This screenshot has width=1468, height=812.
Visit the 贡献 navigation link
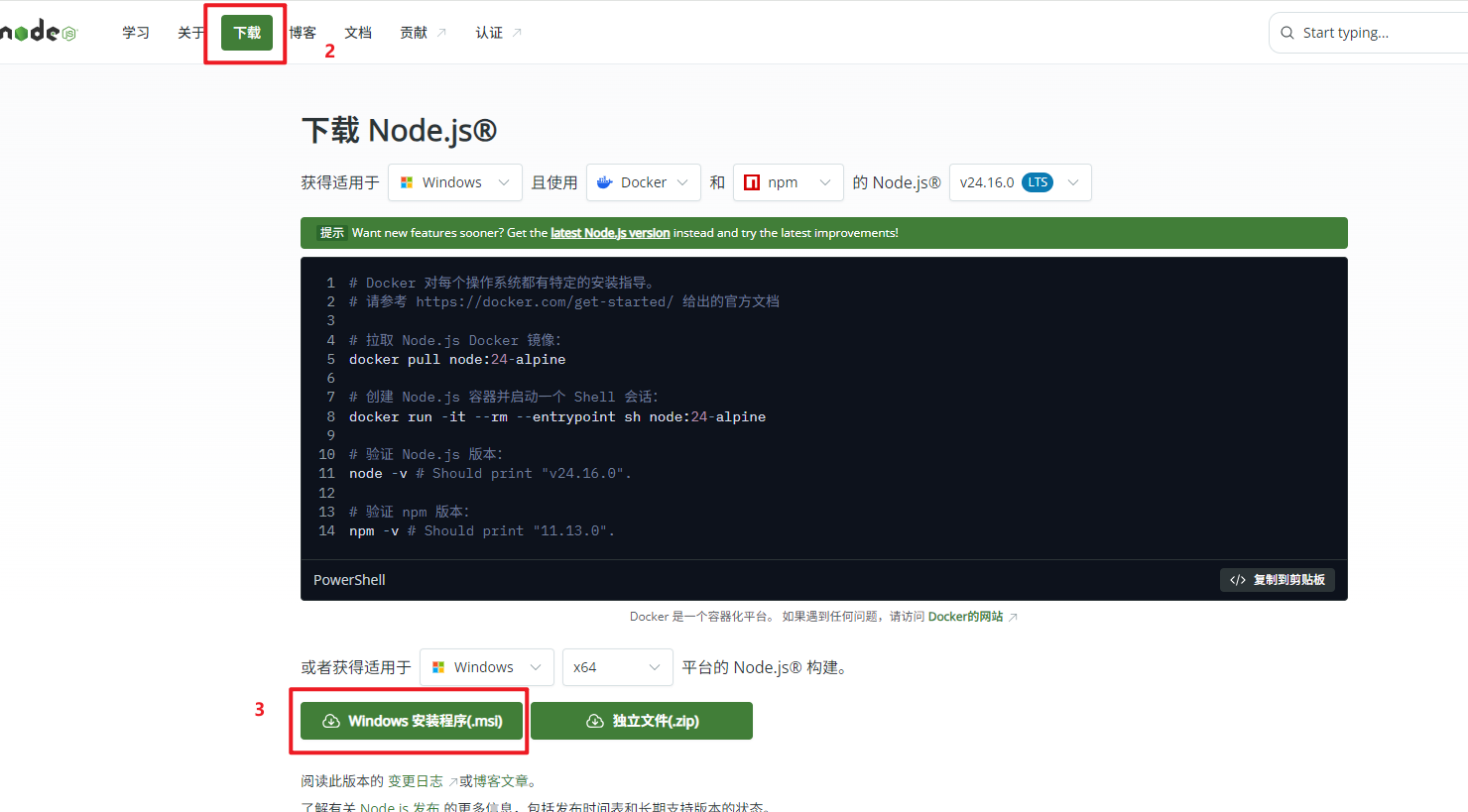pos(423,33)
